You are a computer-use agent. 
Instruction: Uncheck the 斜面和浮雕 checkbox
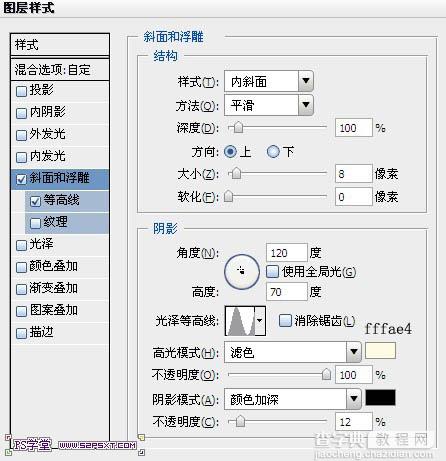pos(21,179)
